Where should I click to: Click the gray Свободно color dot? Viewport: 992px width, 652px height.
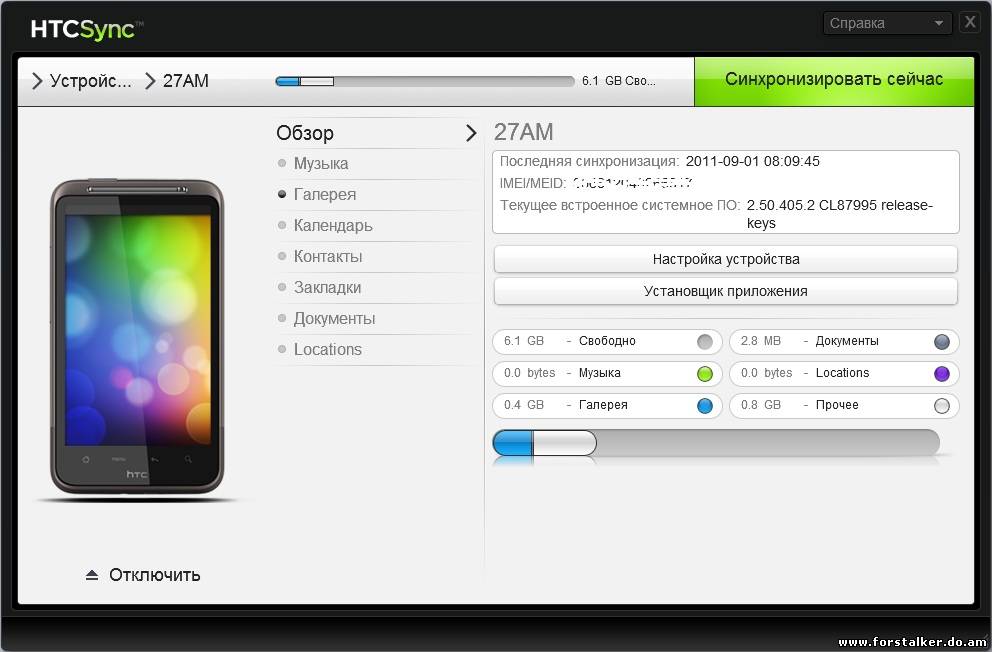coord(705,342)
